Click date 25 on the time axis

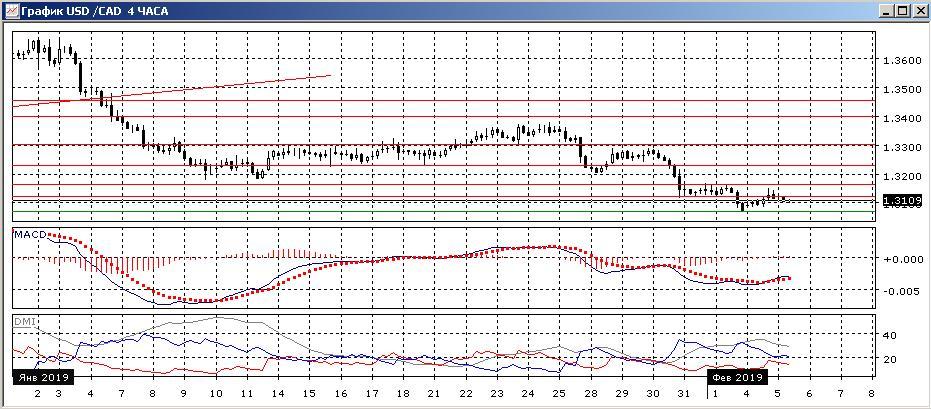coord(559,394)
